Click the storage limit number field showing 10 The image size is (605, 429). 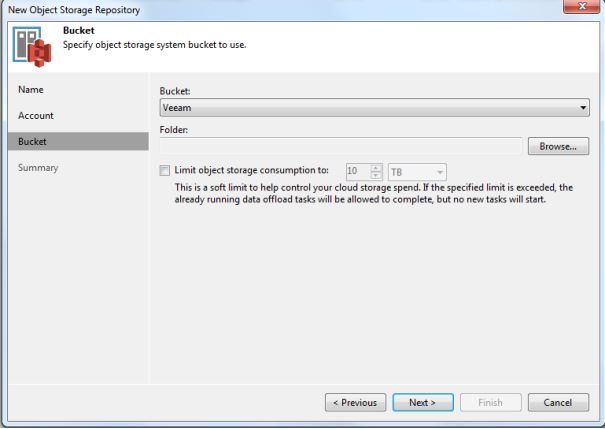(x=358, y=172)
